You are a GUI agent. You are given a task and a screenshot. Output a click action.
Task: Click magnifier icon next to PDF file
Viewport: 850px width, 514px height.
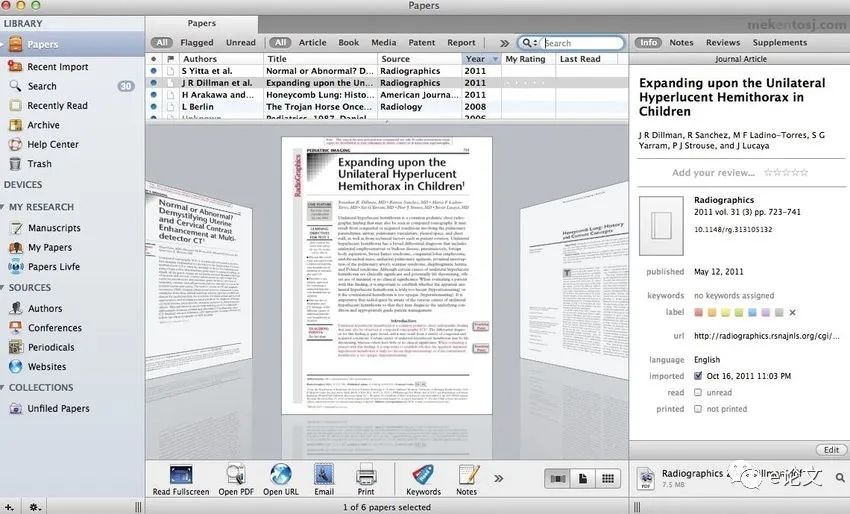pos(840,478)
